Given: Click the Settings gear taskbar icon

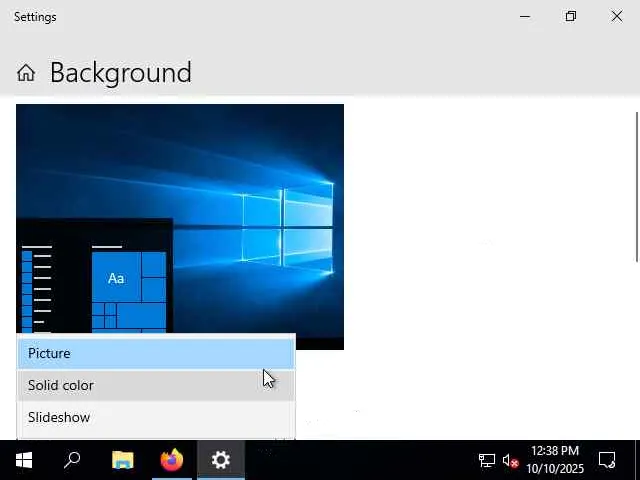Looking at the screenshot, I should pyautogui.click(x=221, y=460).
